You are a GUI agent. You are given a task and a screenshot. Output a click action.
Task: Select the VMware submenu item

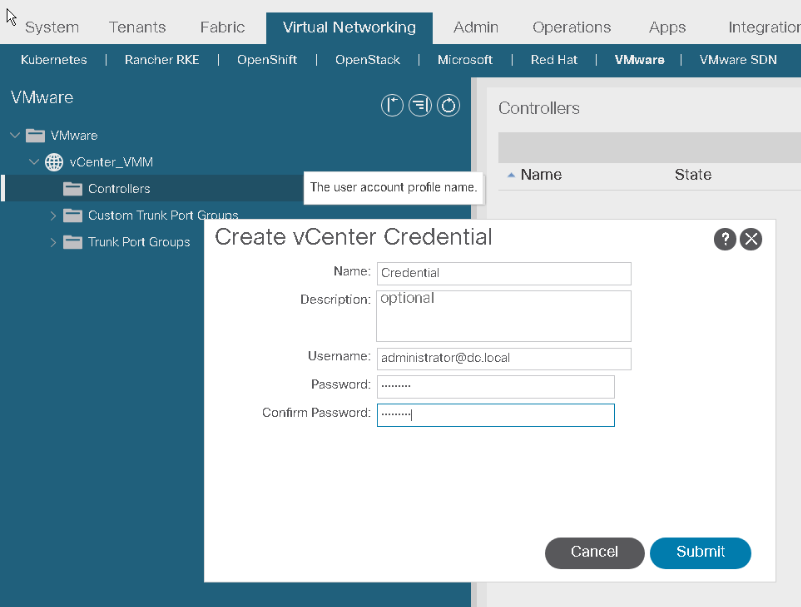(x=640, y=60)
